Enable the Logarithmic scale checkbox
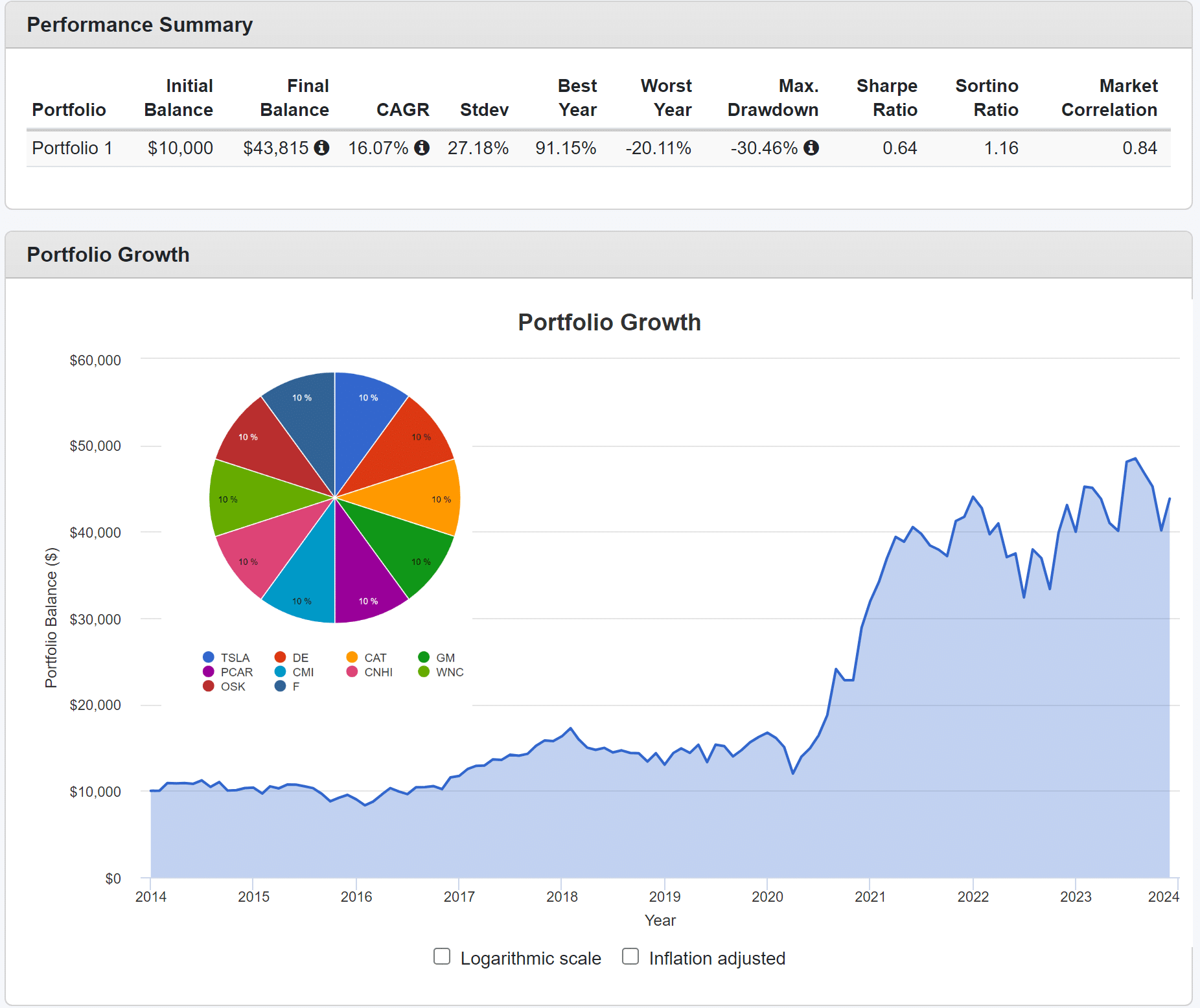This screenshot has width=1200, height=1008. tap(442, 957)
